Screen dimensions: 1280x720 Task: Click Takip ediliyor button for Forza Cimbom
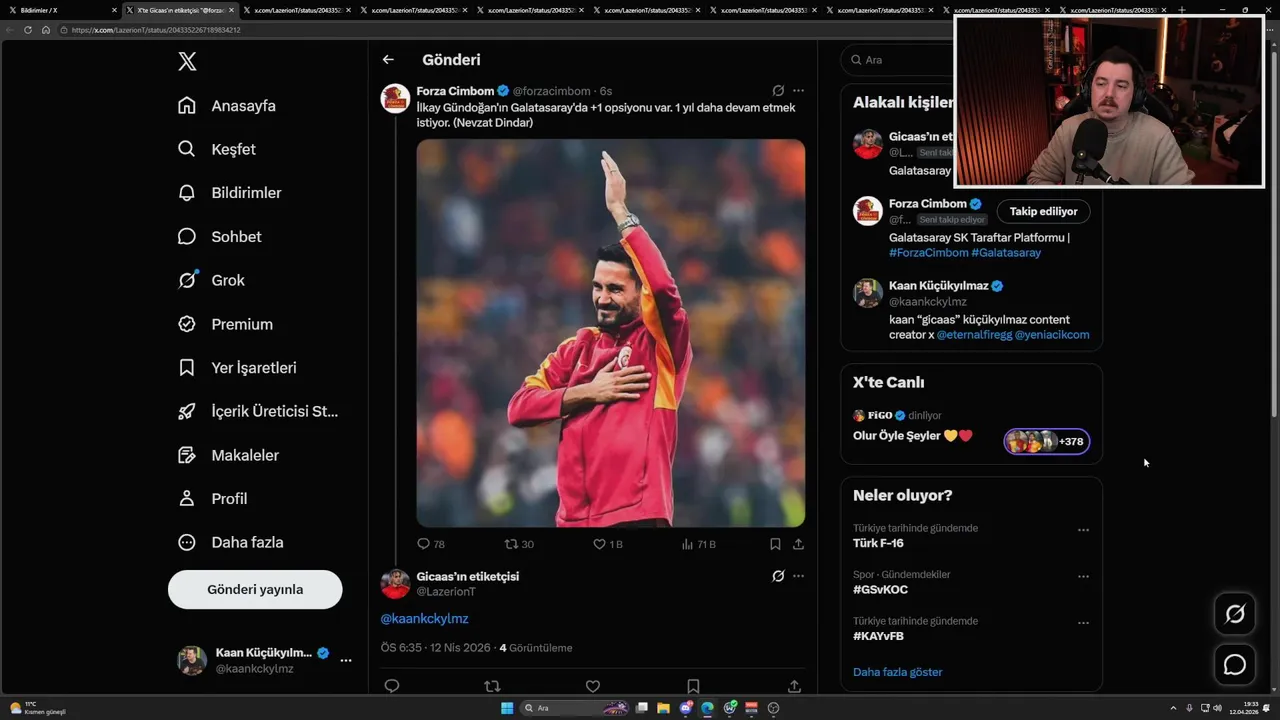1043,211
